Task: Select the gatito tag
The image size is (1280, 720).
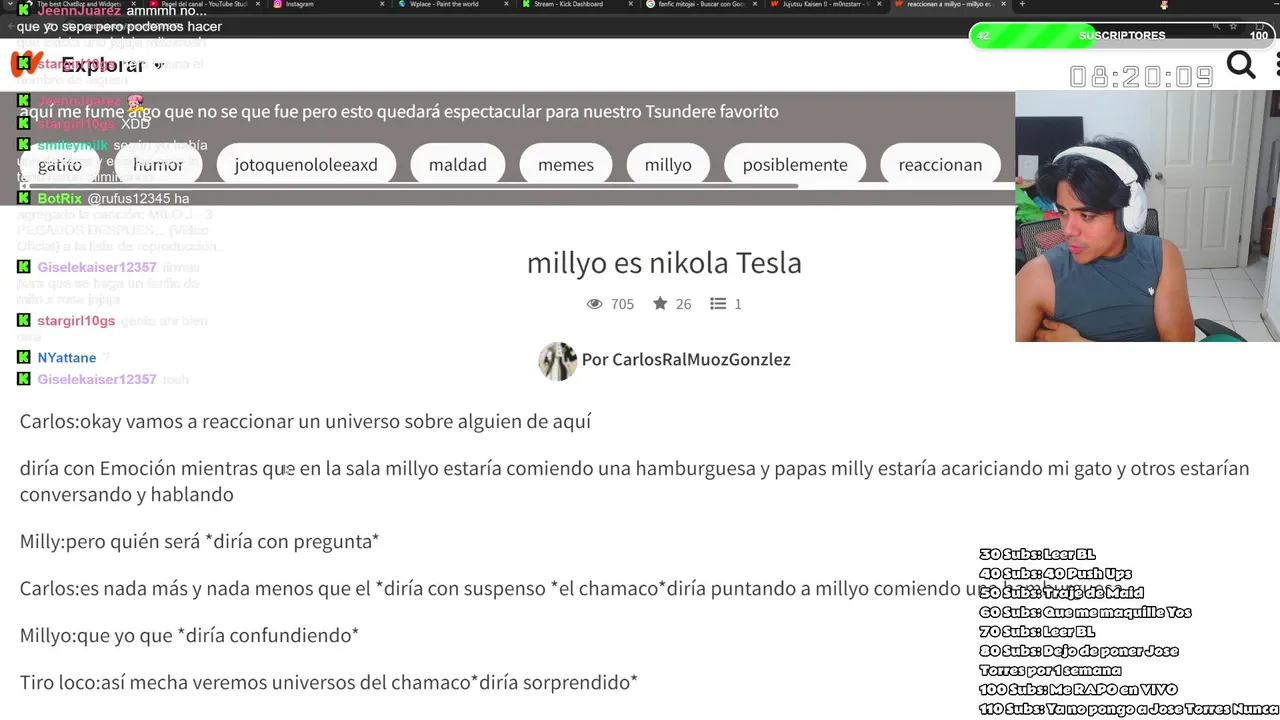Action: click(x=60, y=164)
